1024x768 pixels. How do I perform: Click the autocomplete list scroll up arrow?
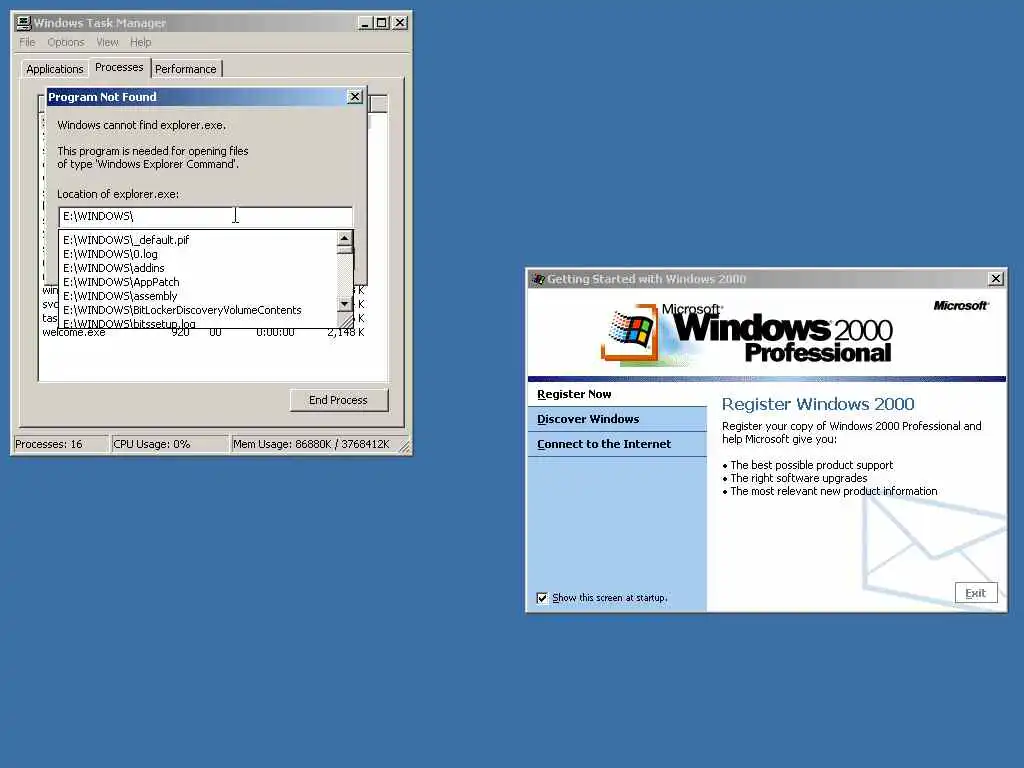point(344,239)
